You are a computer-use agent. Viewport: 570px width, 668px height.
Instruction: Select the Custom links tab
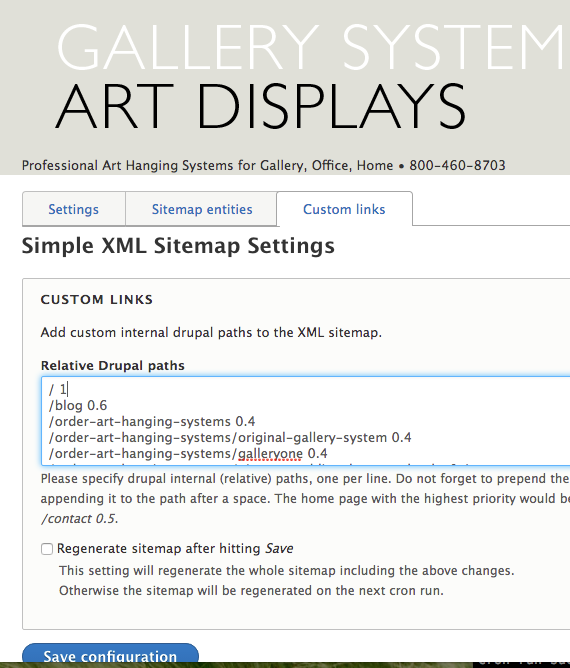click(344, 209)
